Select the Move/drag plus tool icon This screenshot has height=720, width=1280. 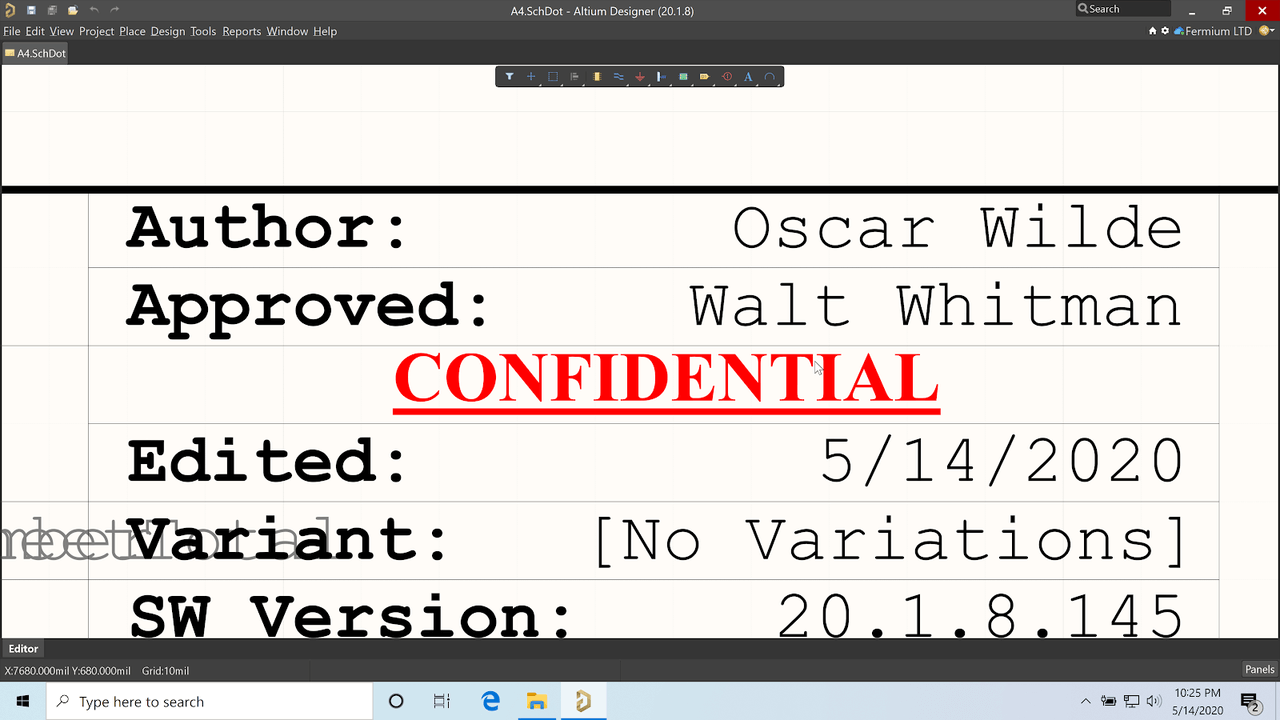click(531, 76)
